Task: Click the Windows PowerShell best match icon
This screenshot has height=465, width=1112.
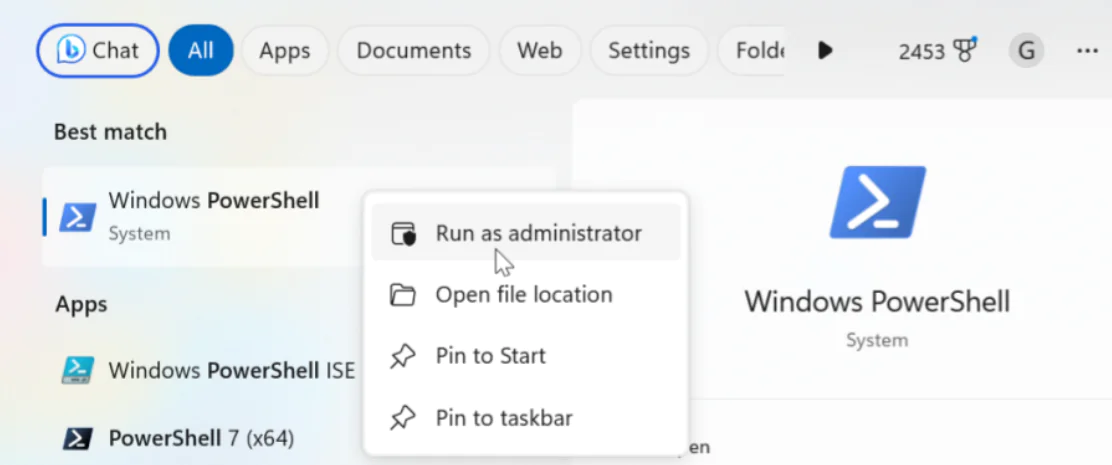Action: coord(78,217)
